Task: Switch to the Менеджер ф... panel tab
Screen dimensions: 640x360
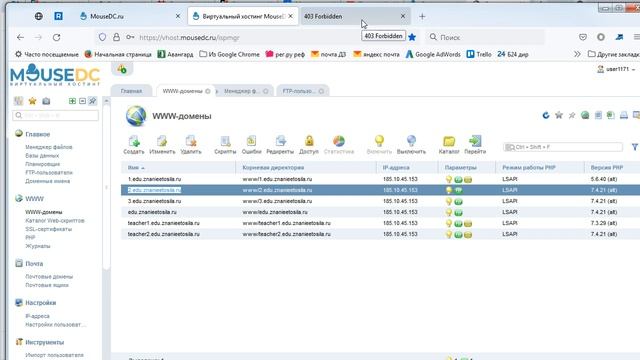Action: [242, 91]
